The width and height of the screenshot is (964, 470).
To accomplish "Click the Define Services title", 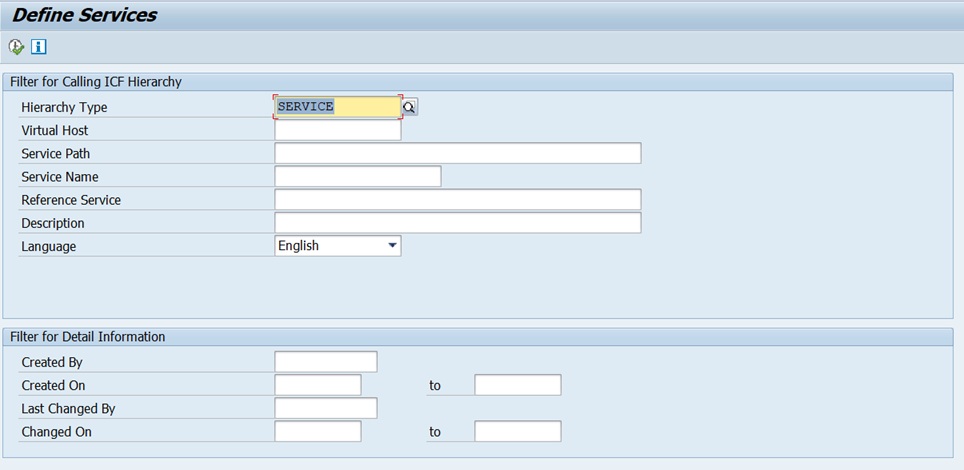I will tap(84, 15).
